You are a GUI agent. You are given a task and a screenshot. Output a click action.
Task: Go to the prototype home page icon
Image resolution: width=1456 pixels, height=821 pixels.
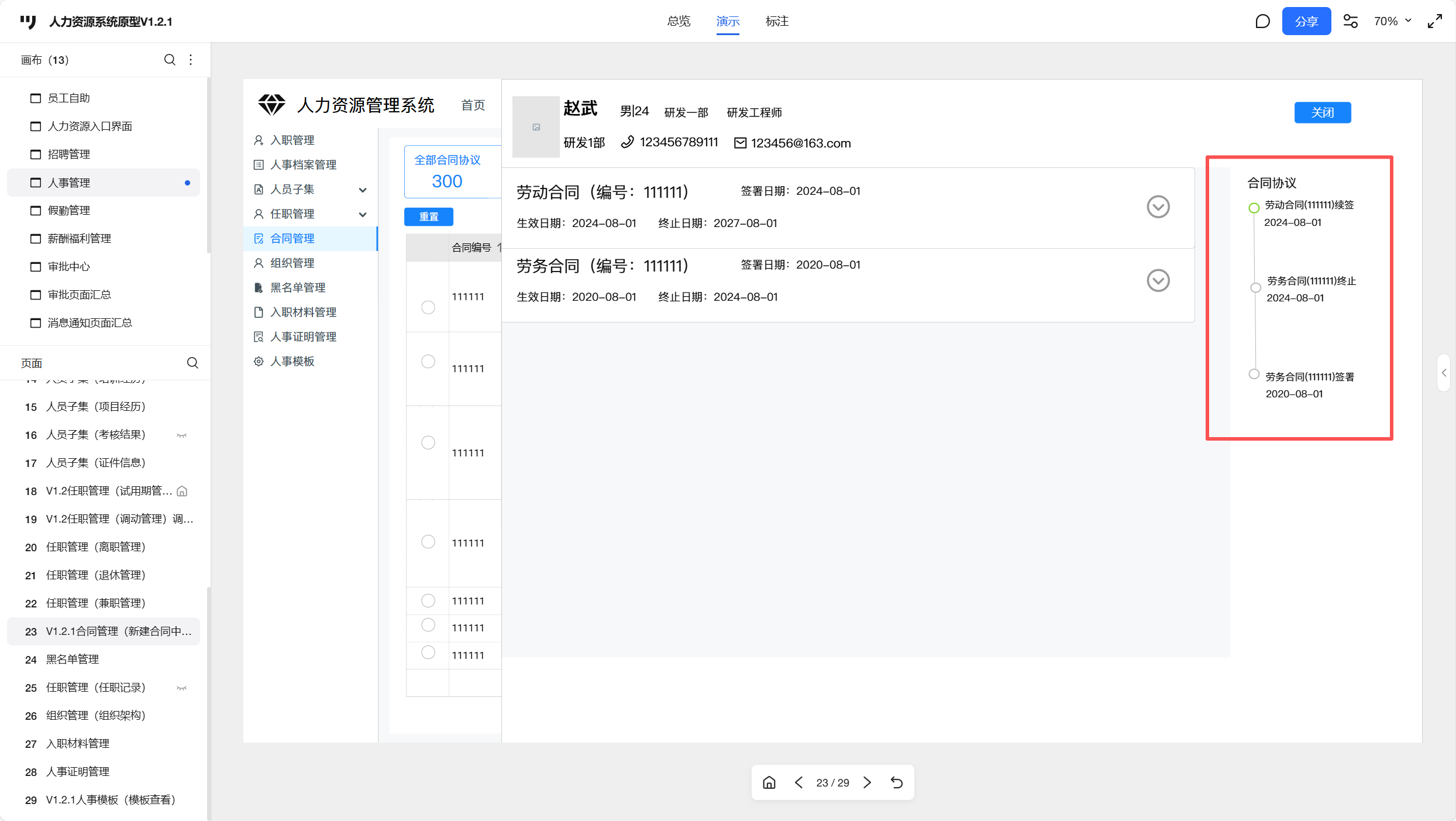(769, 782)
